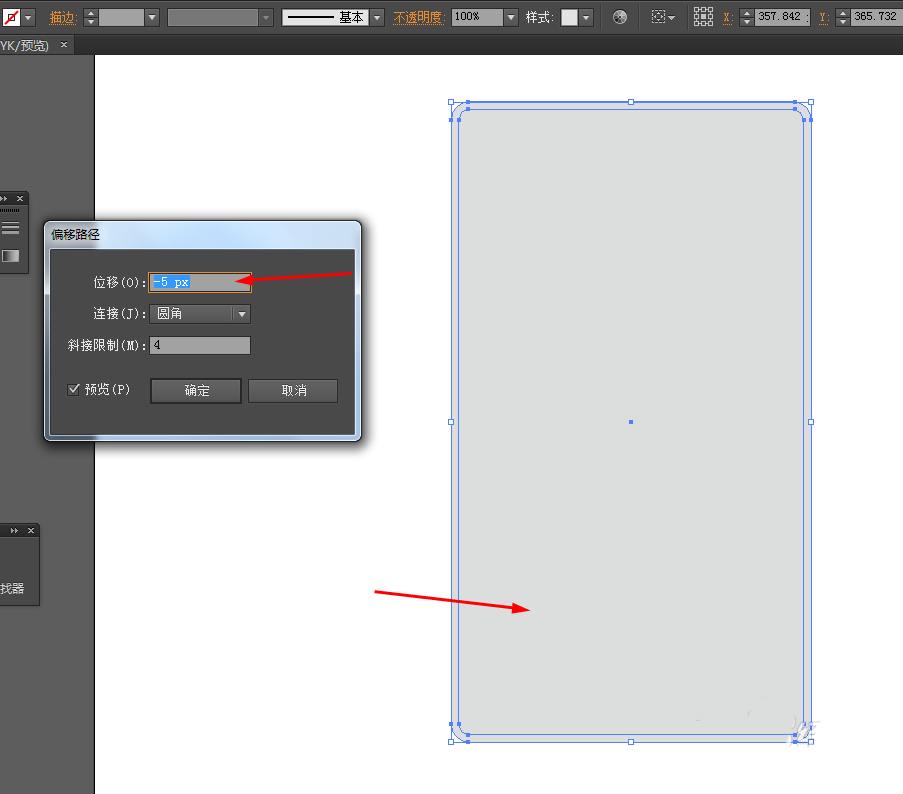Click the Y value field 365.732
Image resolution: width=903 pixels, height=794 pixels.
[877, 17]
